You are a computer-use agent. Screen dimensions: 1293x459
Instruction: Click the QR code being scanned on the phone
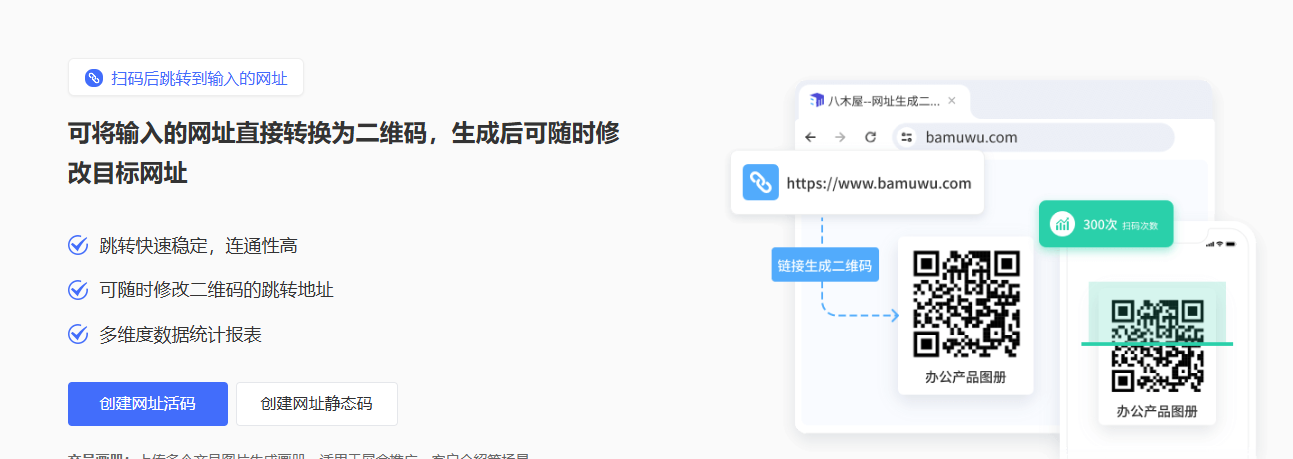(1157, 346)
